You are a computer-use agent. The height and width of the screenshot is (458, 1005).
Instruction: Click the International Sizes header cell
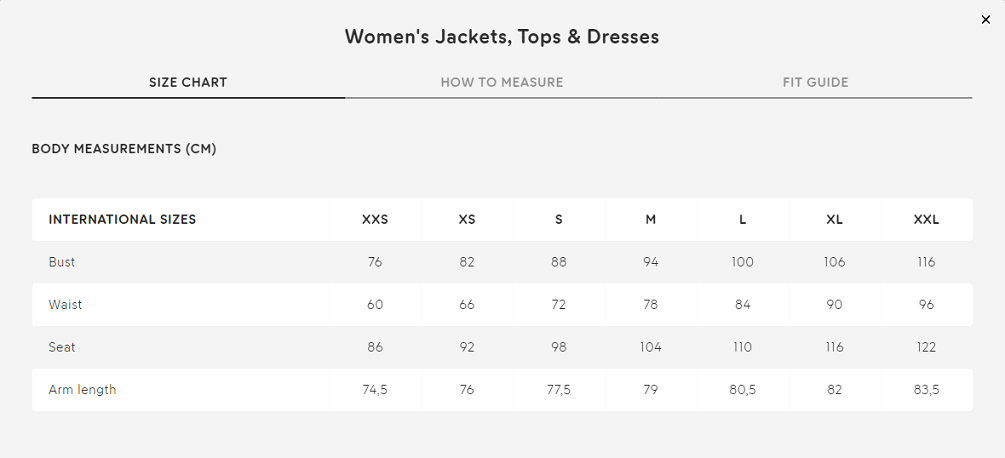point(122,219)
